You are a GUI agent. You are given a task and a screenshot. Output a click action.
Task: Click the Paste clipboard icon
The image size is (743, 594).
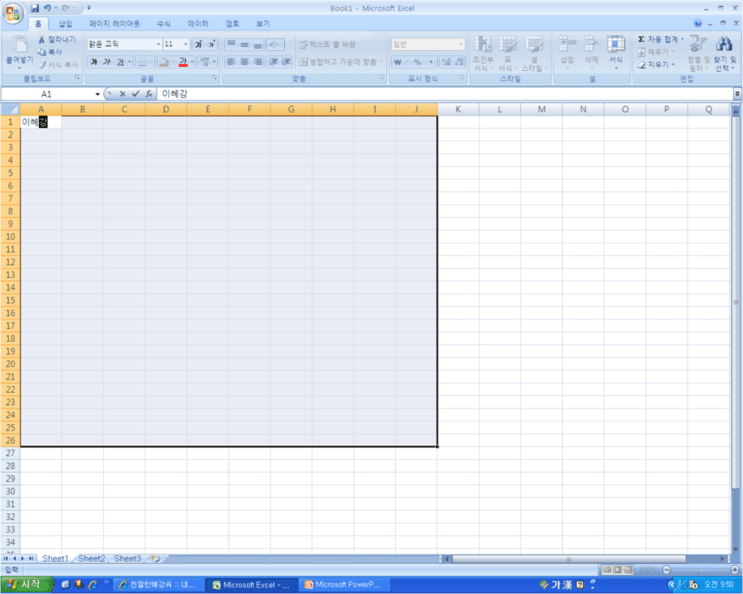19,45
